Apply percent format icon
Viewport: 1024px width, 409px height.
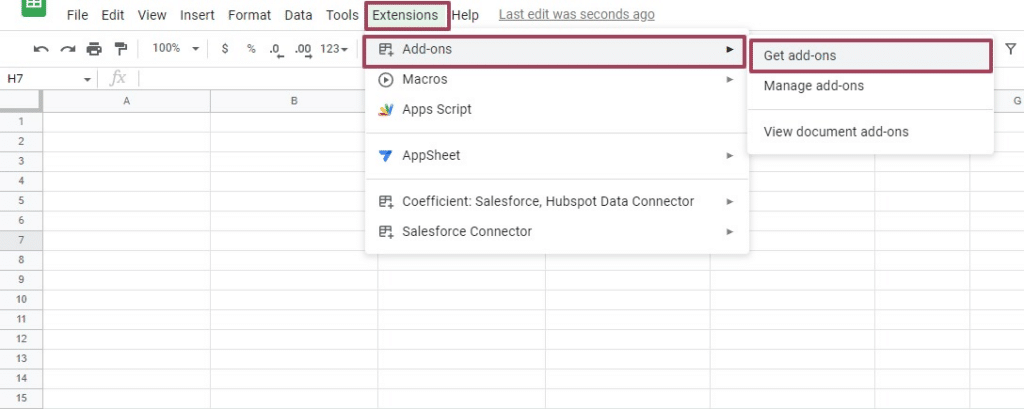point(251,49)
